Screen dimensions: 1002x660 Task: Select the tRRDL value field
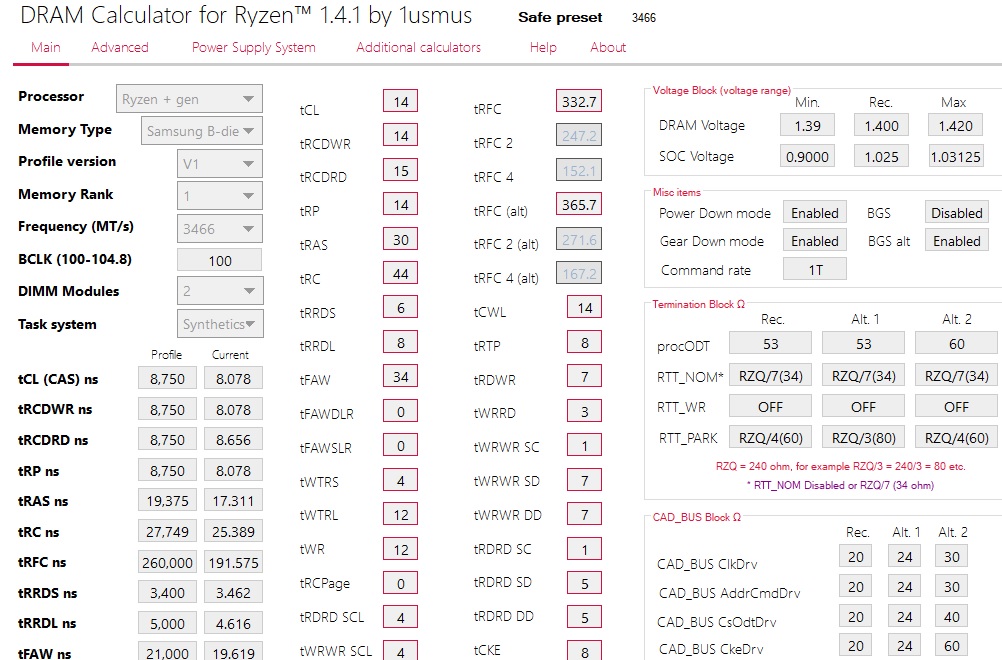click(401, 342)
